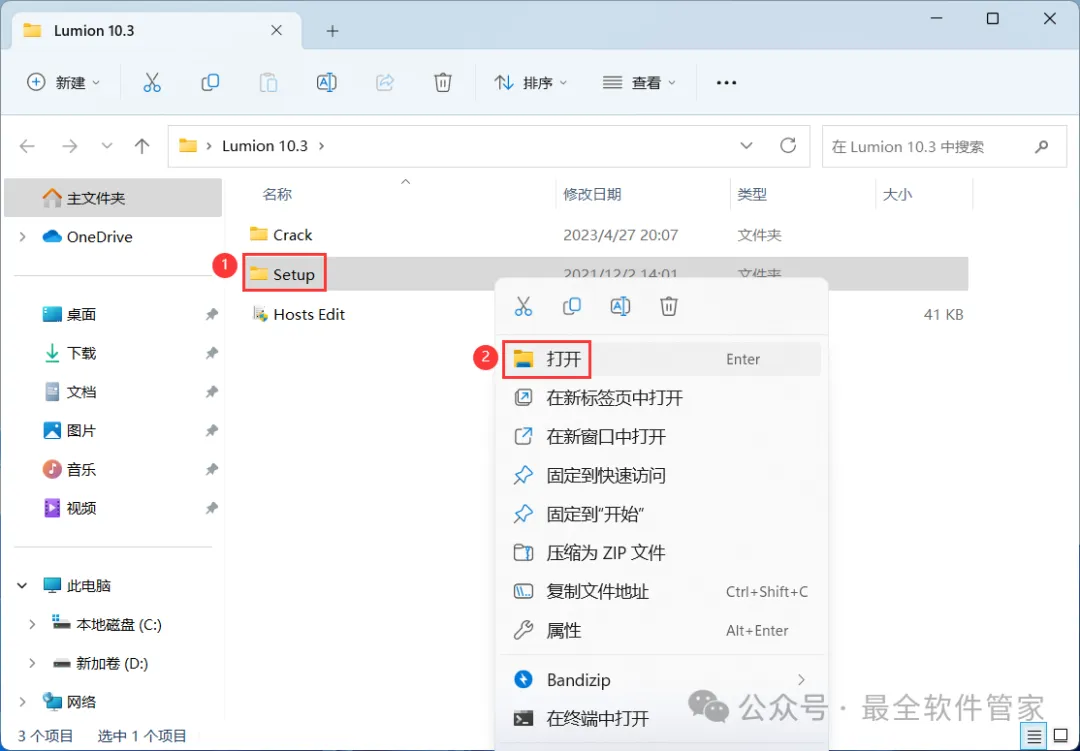1080x751 pixels.
Task: Switch to large thumbnails view in status bar
Action: click(x=1061, y=737)
